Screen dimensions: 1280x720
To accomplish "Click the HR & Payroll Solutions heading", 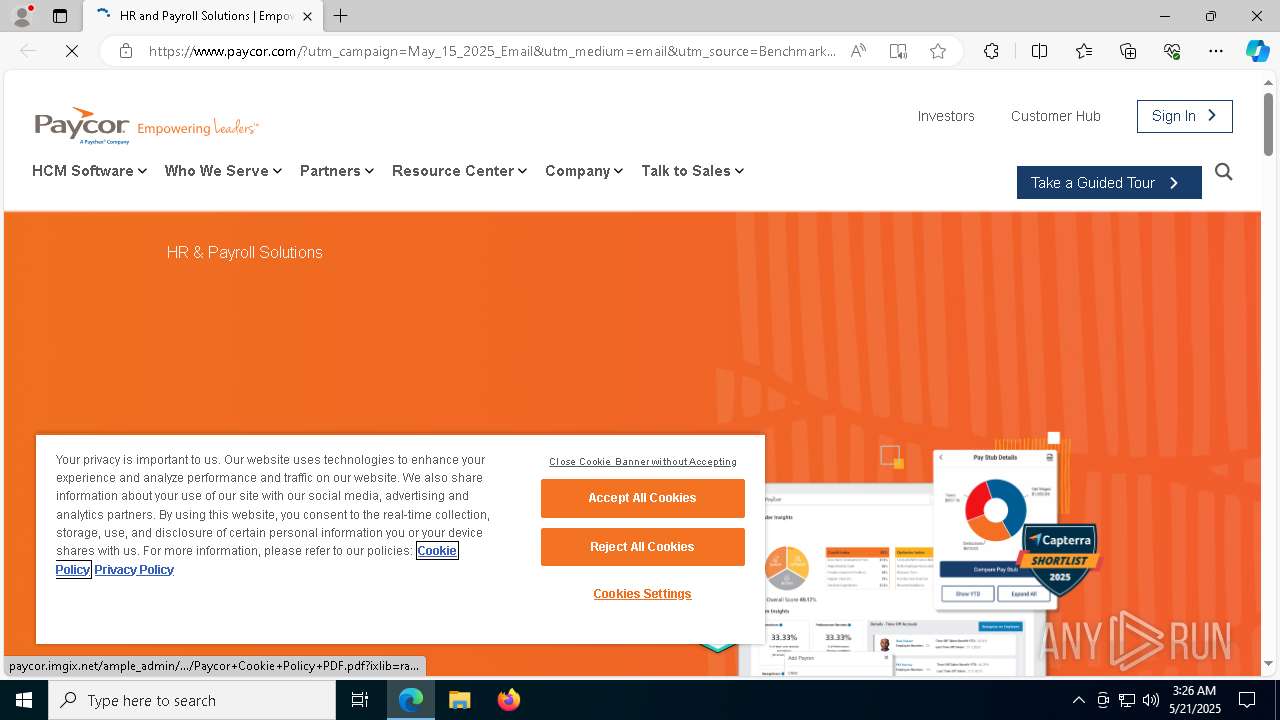I will [x=244, y=253].
